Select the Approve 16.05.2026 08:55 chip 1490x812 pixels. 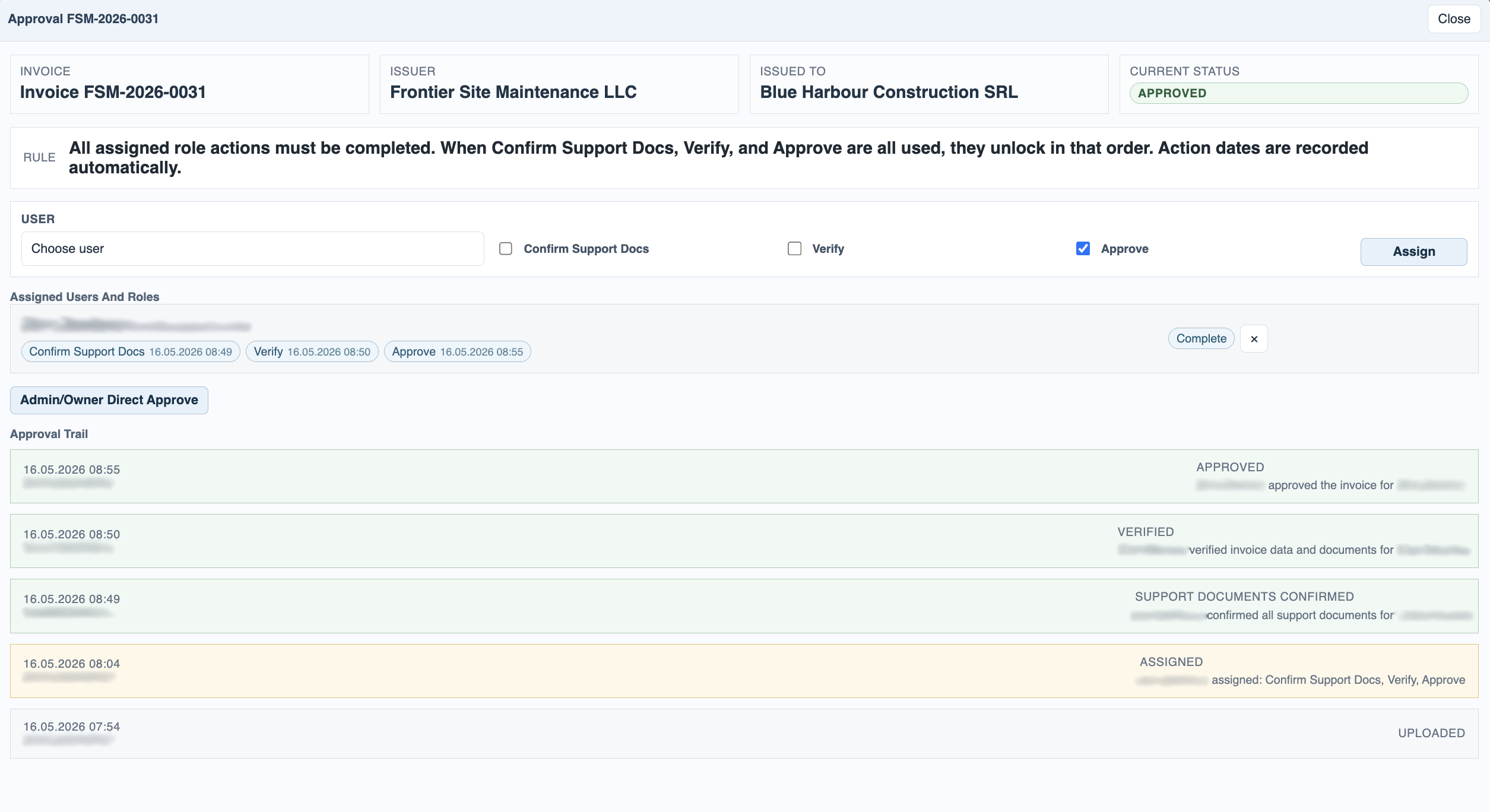tap(458, 351)
